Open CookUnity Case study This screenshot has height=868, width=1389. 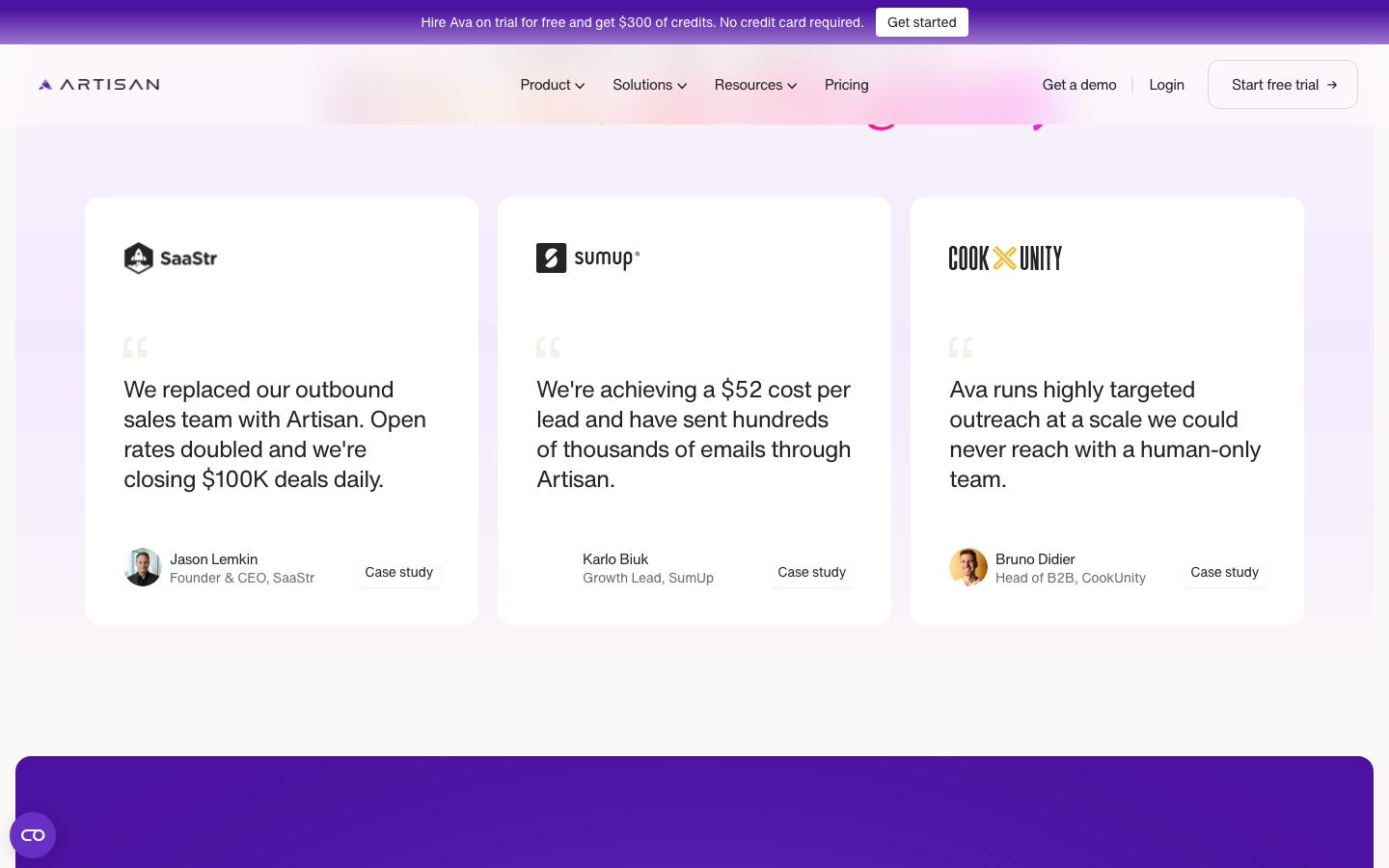pyautogui.click(x=1225, y=572)
